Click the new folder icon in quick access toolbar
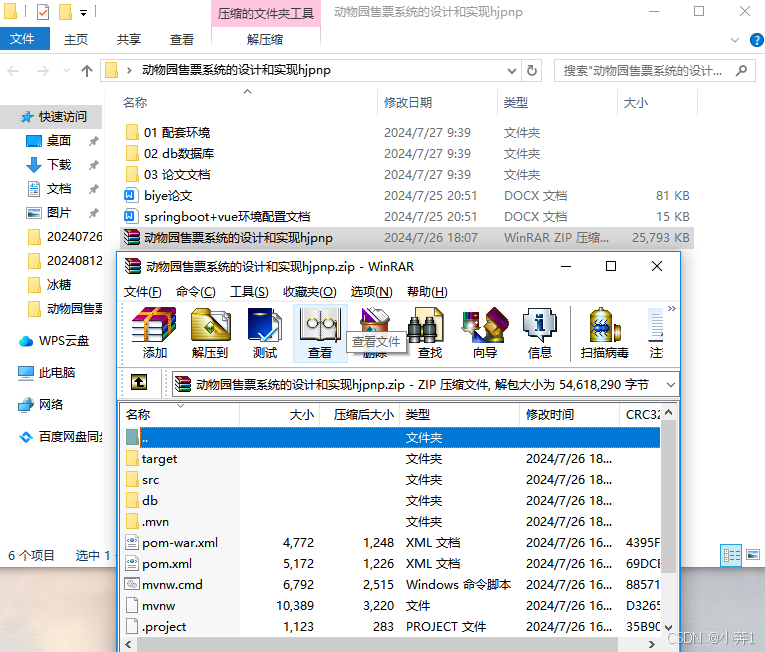Screen dimensions: 765x652 coord(65,11)
